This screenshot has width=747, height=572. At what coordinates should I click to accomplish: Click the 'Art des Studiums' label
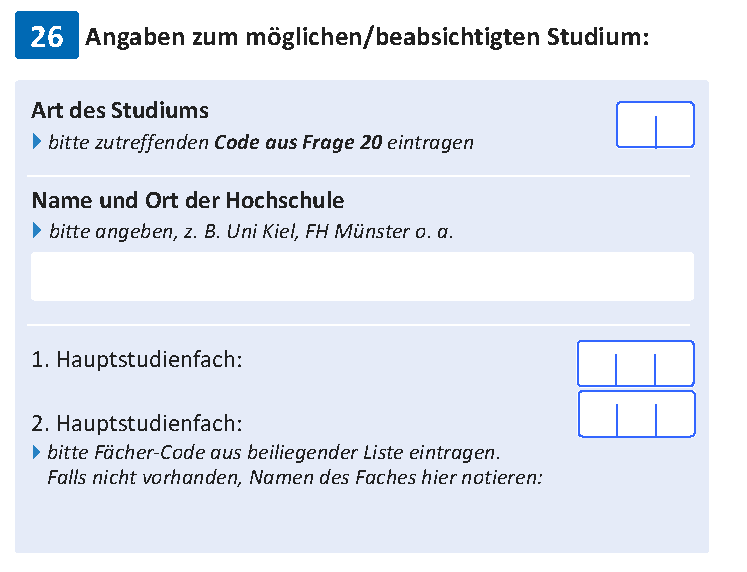(120, 110)
